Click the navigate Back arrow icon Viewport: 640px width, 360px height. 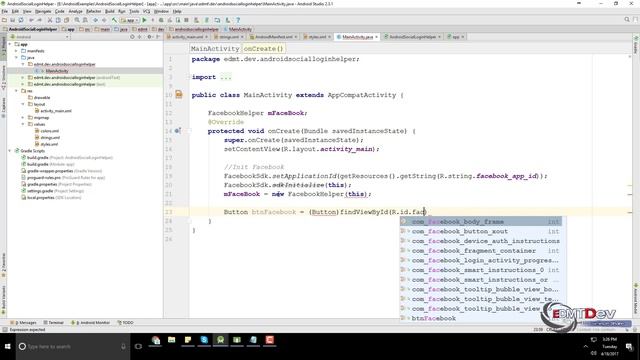(x=96, y=20)
